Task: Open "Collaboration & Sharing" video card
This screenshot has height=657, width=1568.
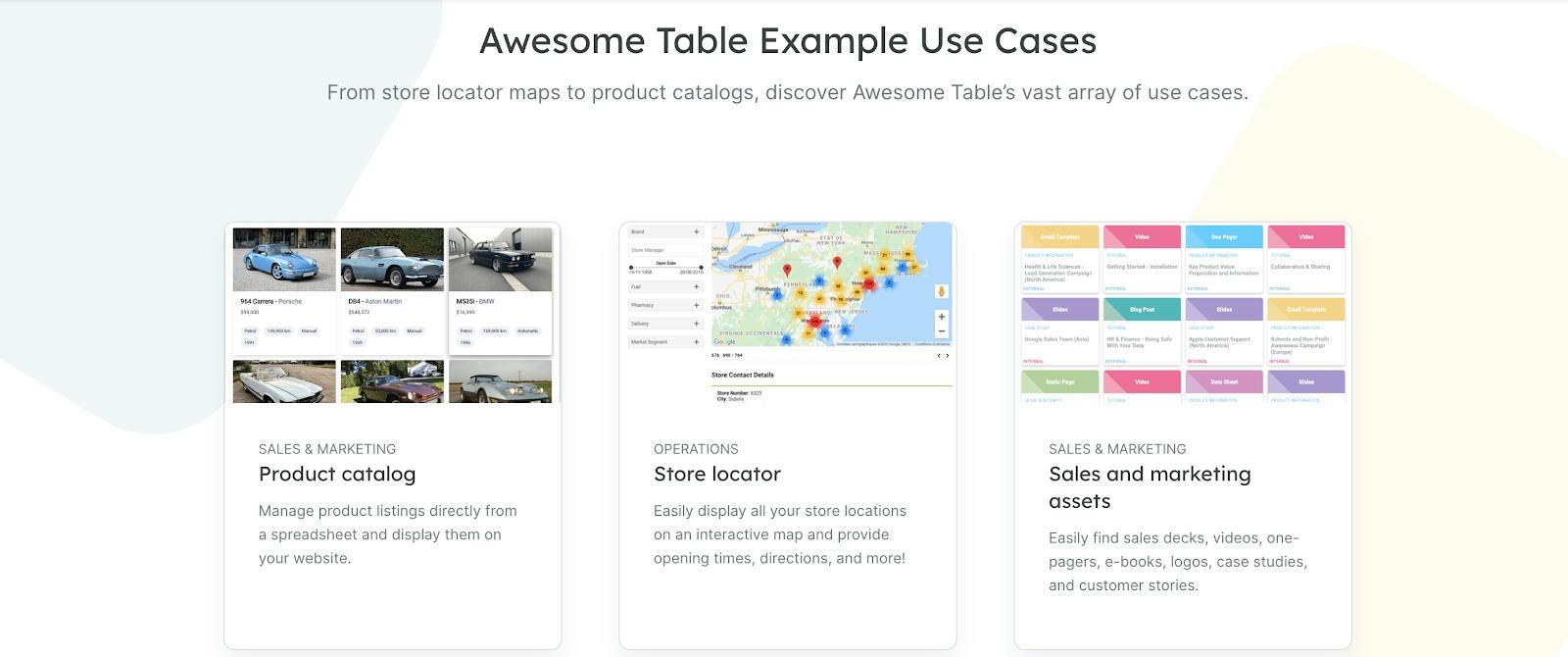Action: pyautogui.click(x=1305, y=259)
